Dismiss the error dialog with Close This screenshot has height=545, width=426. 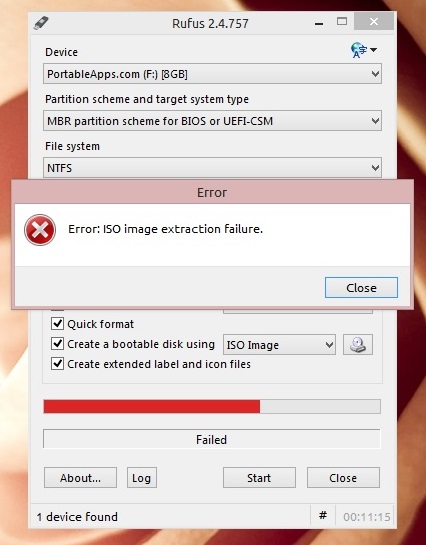(361, 287)
